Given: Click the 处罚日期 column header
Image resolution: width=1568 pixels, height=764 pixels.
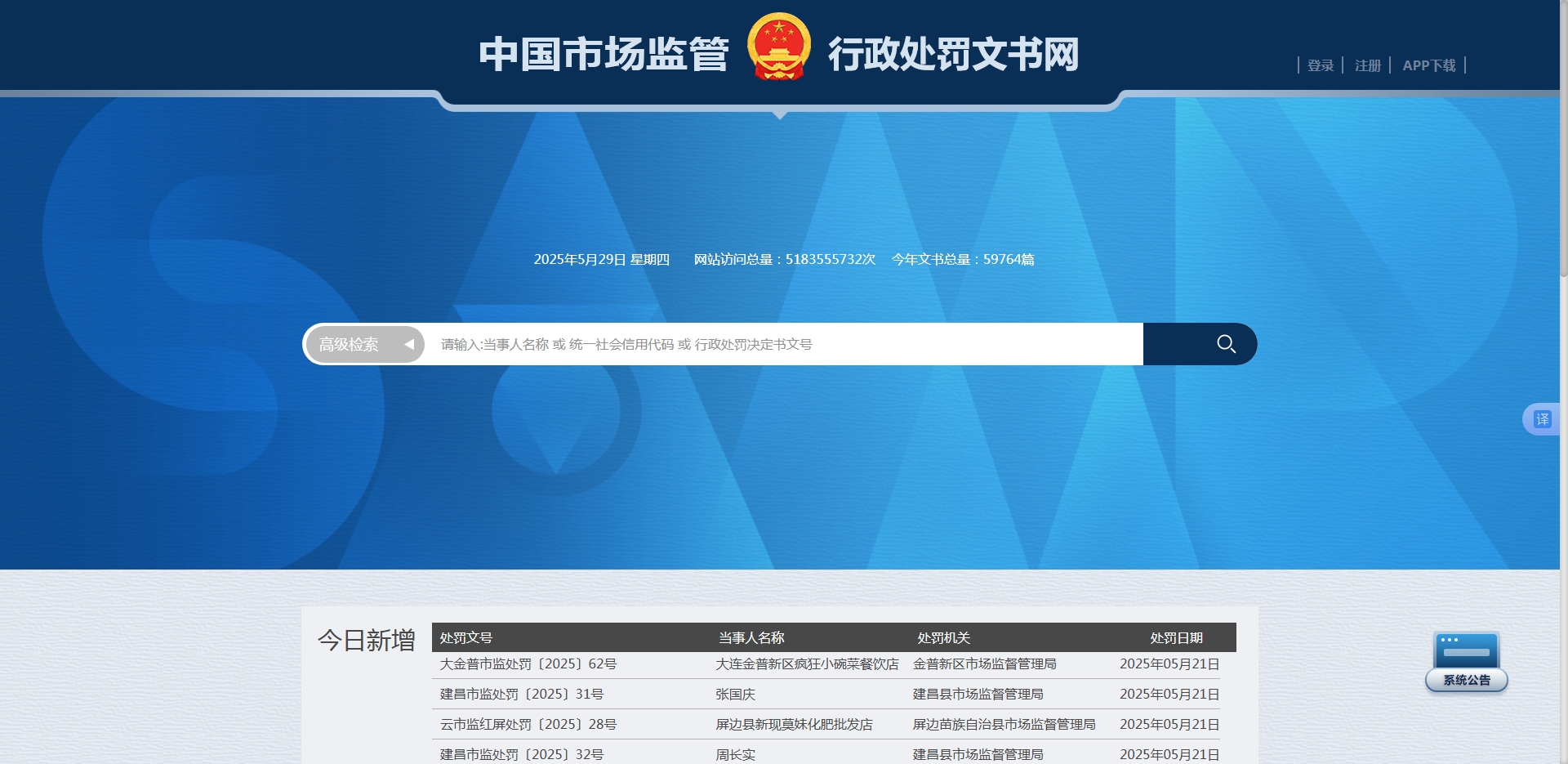Looking at the screenshot, I should point(1176,638).
